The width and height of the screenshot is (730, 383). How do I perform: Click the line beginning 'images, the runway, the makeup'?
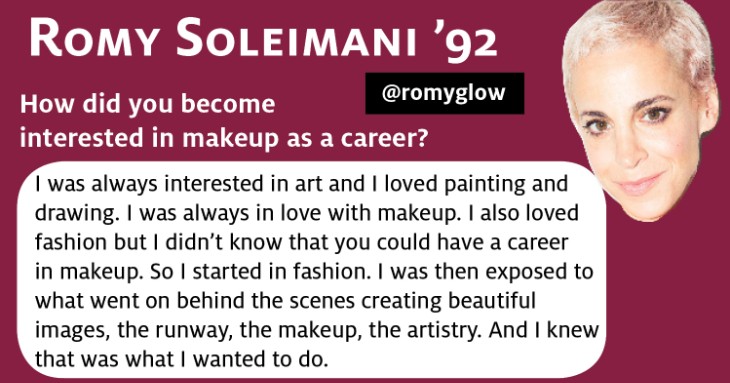click(x=317, y=330)
